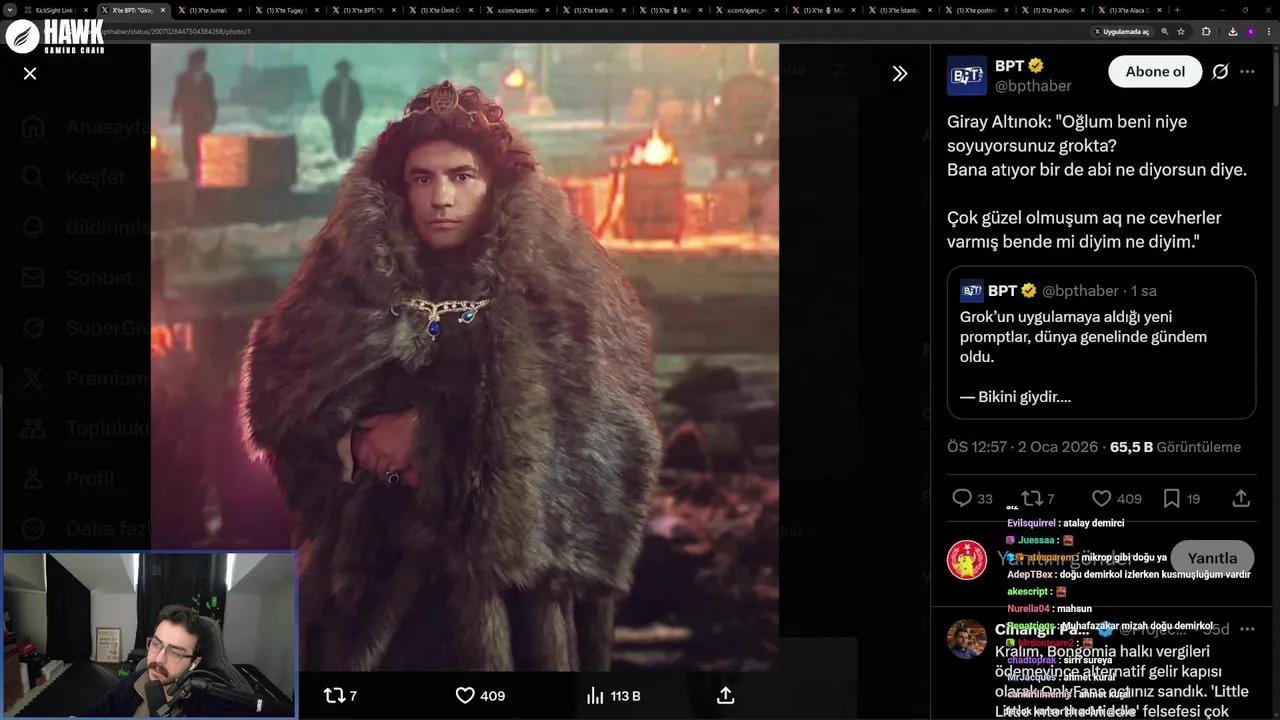Screen dimensions: 1280x720
Task: Repost from the bar under the photo
Action: (335, 695)
